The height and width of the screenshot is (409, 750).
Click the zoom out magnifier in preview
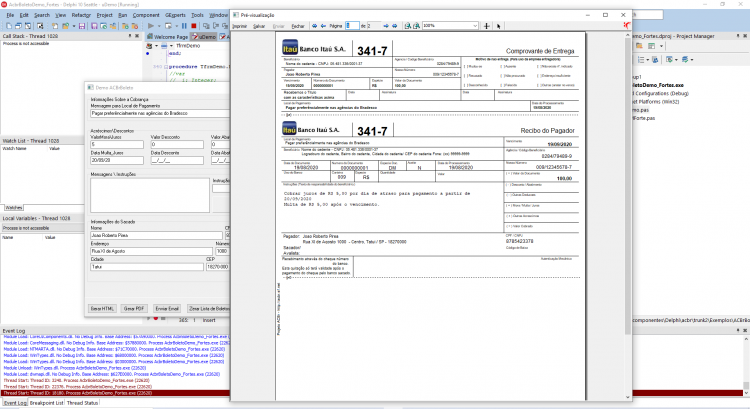pos(408,26)
